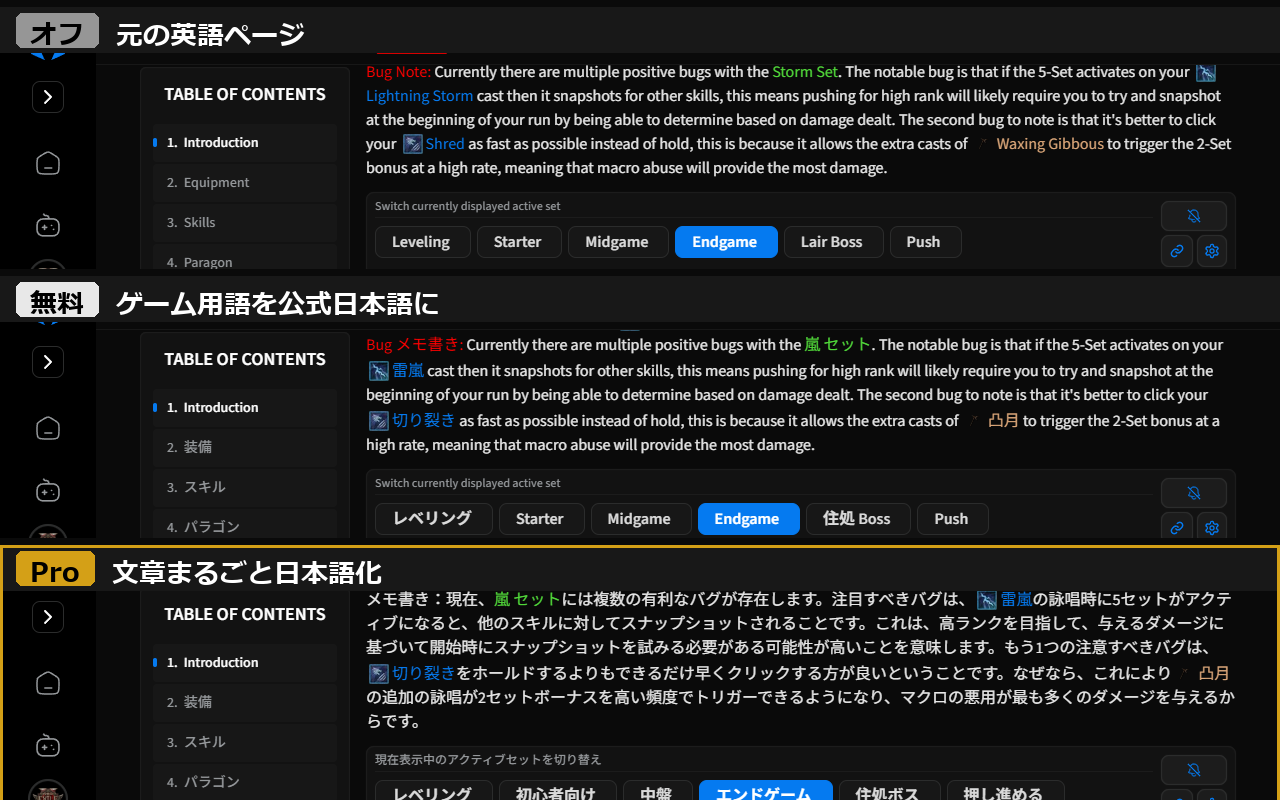Expand the sidebar chevron in the Pro panel
This screenshot has width=1280, height=800.
coord(48,617)
